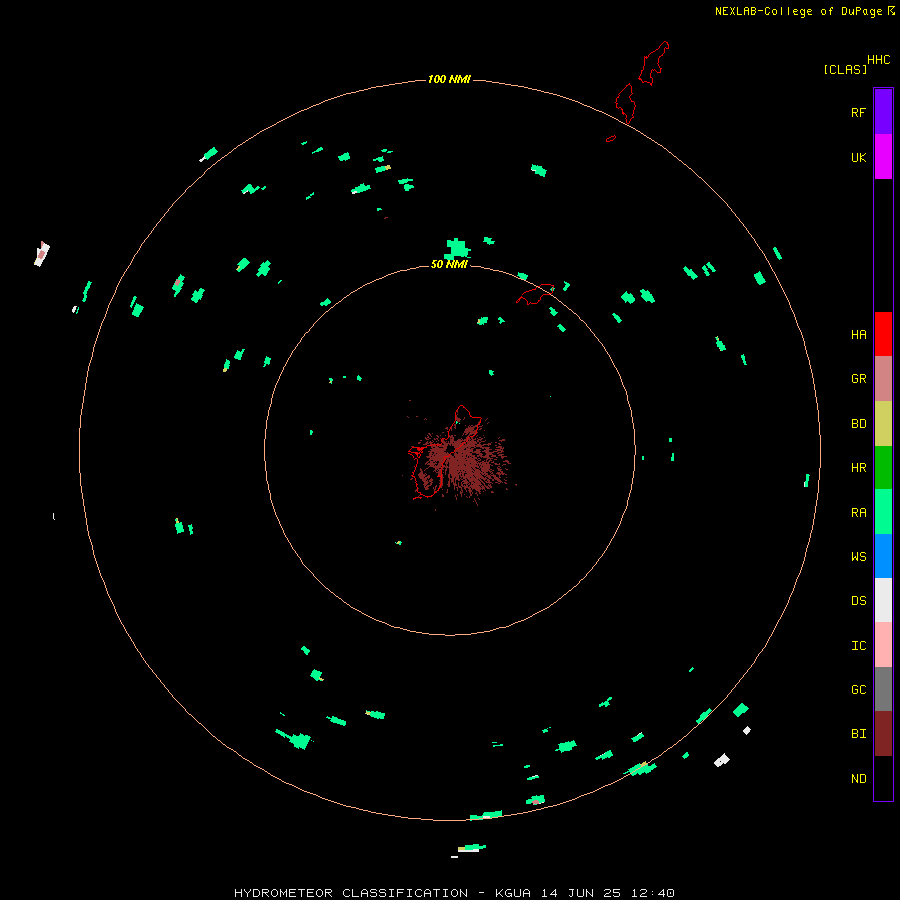
Task: Click the BI brown legend swatch
Action: coord(883,734)
